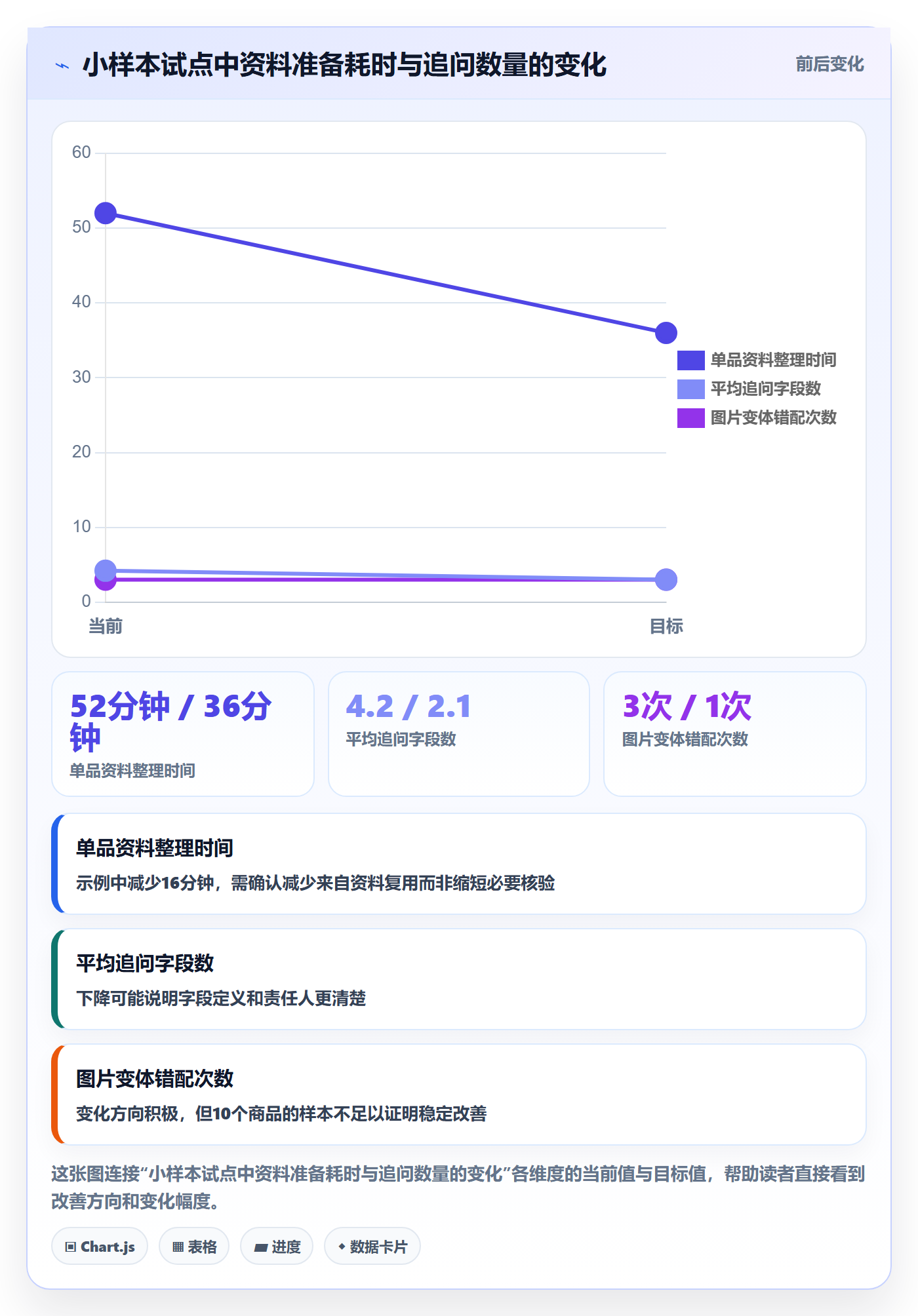This screenshot has width=918, height=1316.
Task: Click 图片变体错配次数 caption under 3次 / 1次
Action: [685, 739]
